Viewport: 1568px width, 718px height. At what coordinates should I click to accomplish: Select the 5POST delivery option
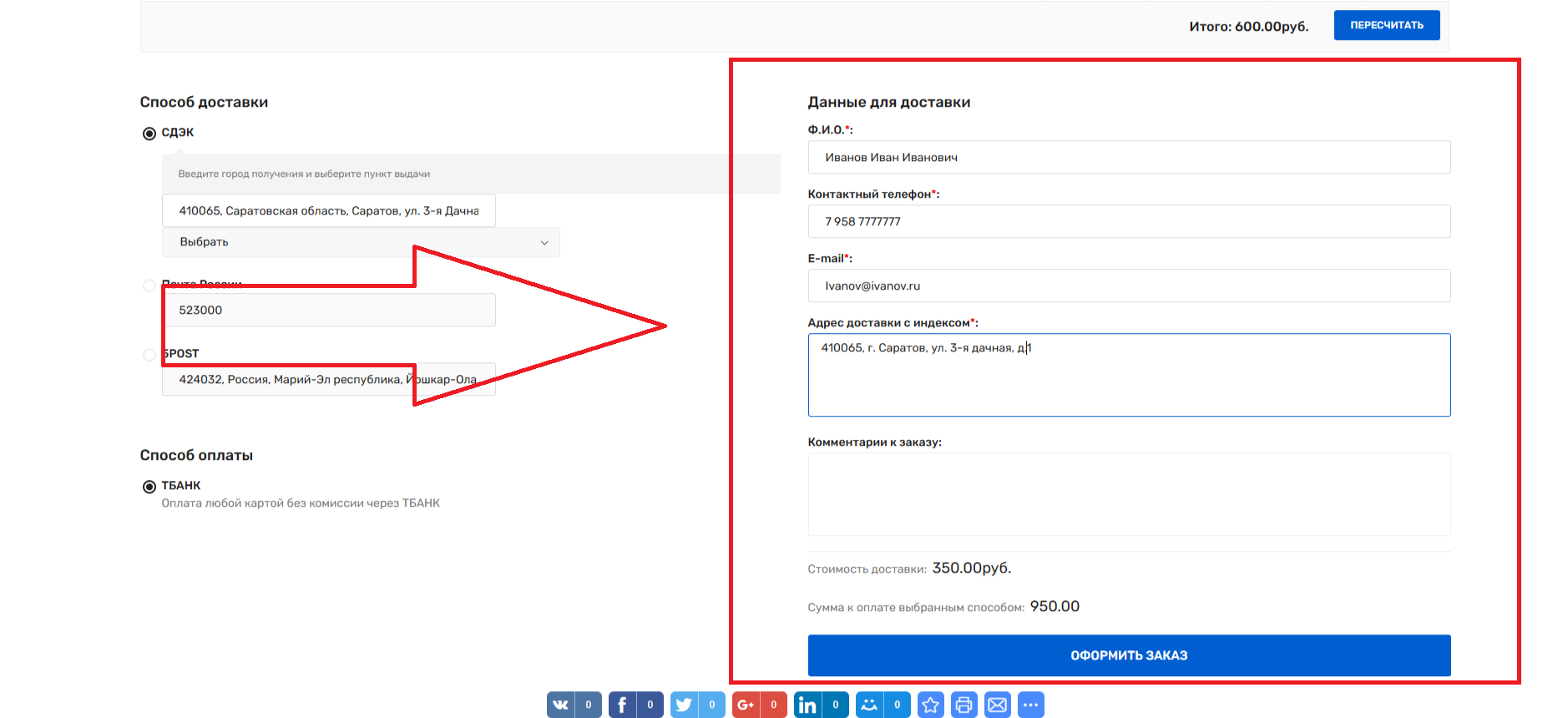pos(149,355)
